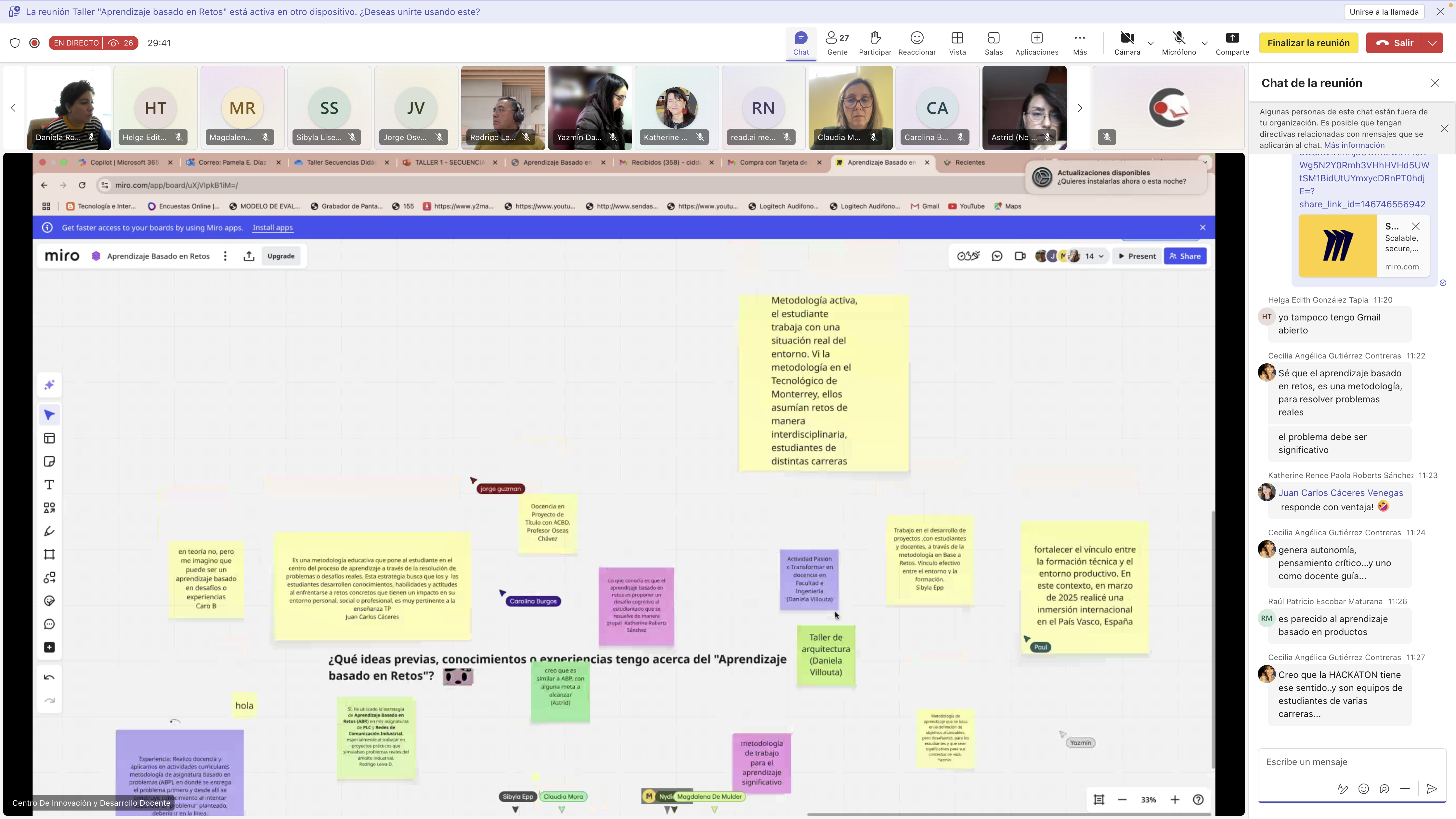Open the Reaccionar emoji menu
The image size is (1456, 819).
click(917, 43)
